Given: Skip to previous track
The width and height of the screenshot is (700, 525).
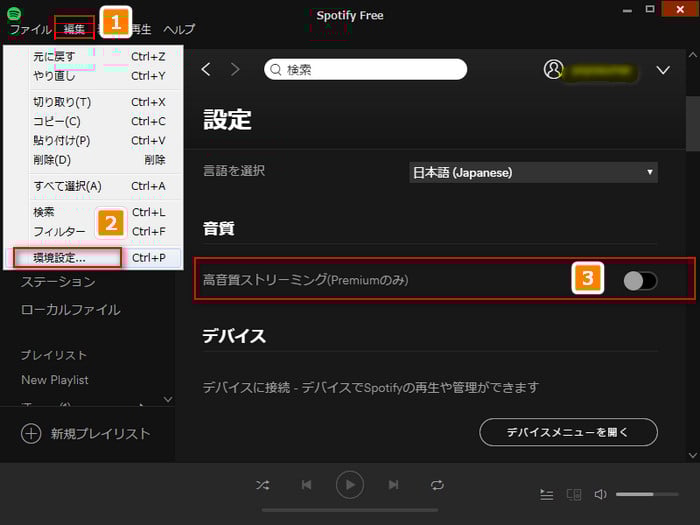Looking at the screenshot, I should pos(306,485).
